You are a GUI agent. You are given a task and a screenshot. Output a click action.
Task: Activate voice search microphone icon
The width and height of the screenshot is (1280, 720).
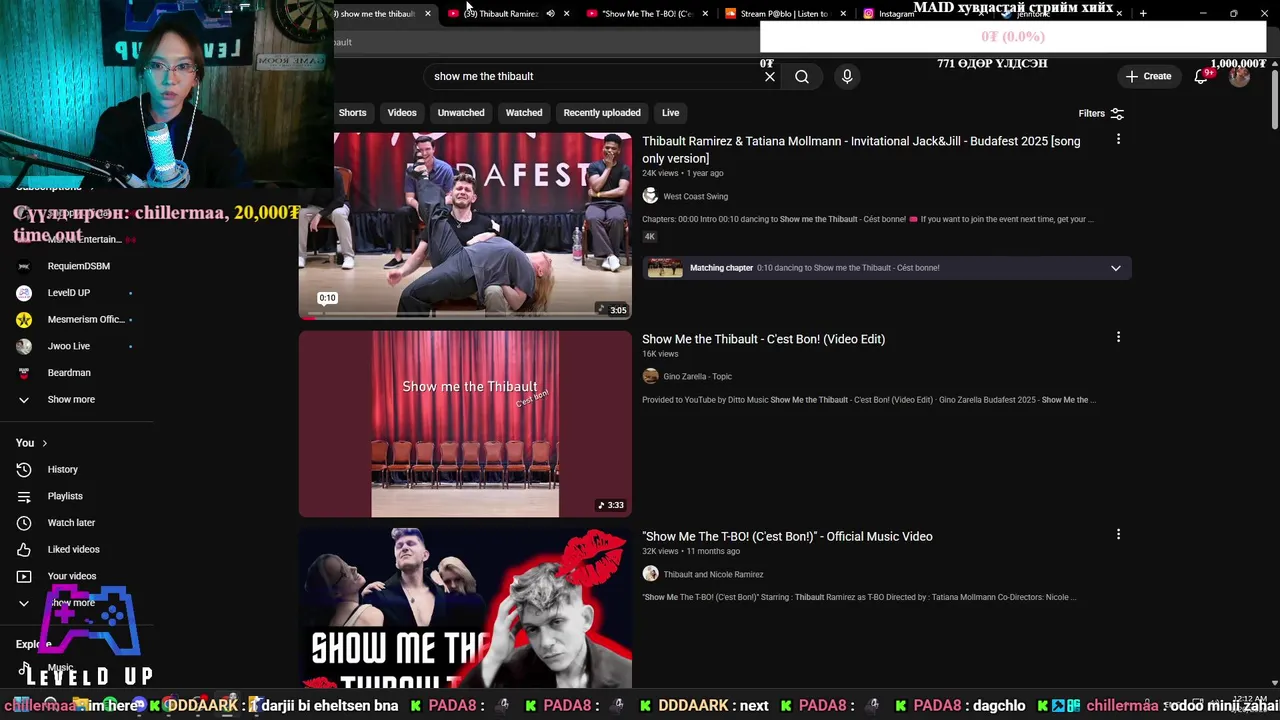847,76
